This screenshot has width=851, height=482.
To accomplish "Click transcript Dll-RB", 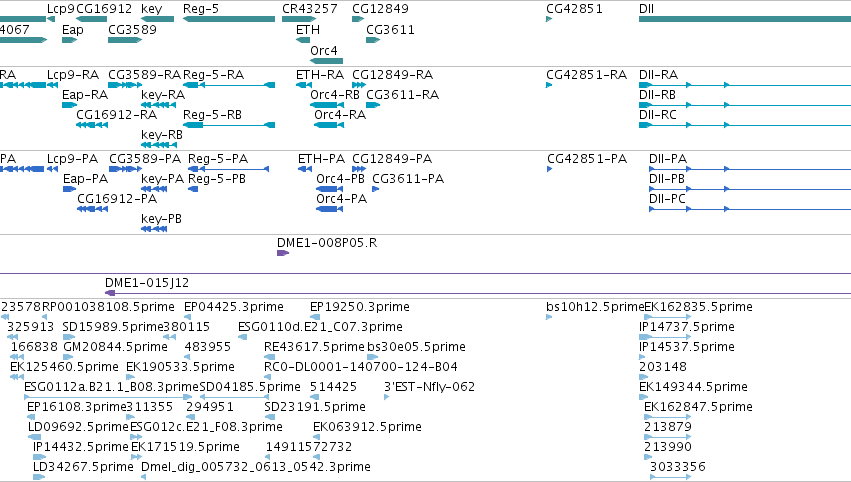I will click(x=657, y=95).
